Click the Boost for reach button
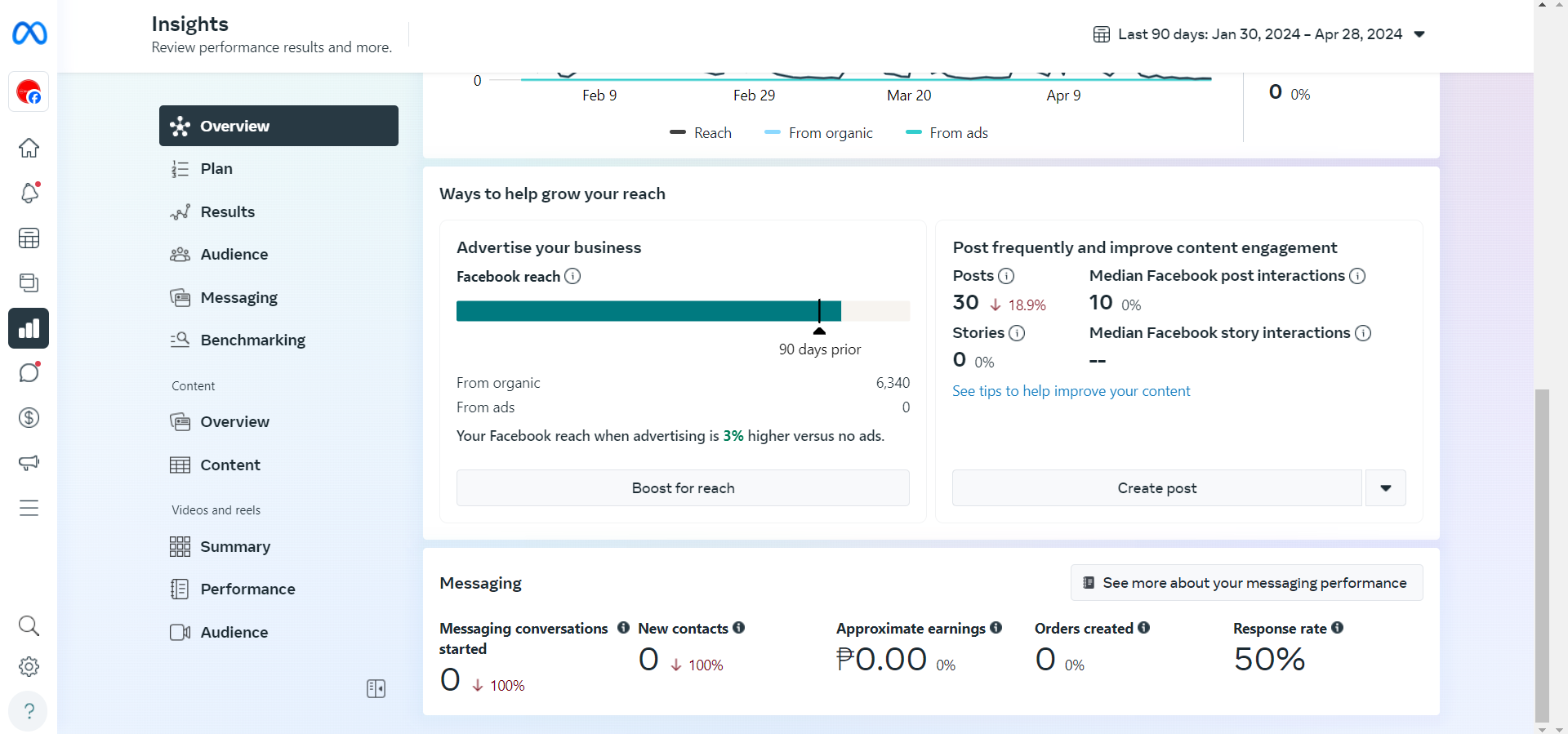1568x734 pixels. click(x=683, y=488)
